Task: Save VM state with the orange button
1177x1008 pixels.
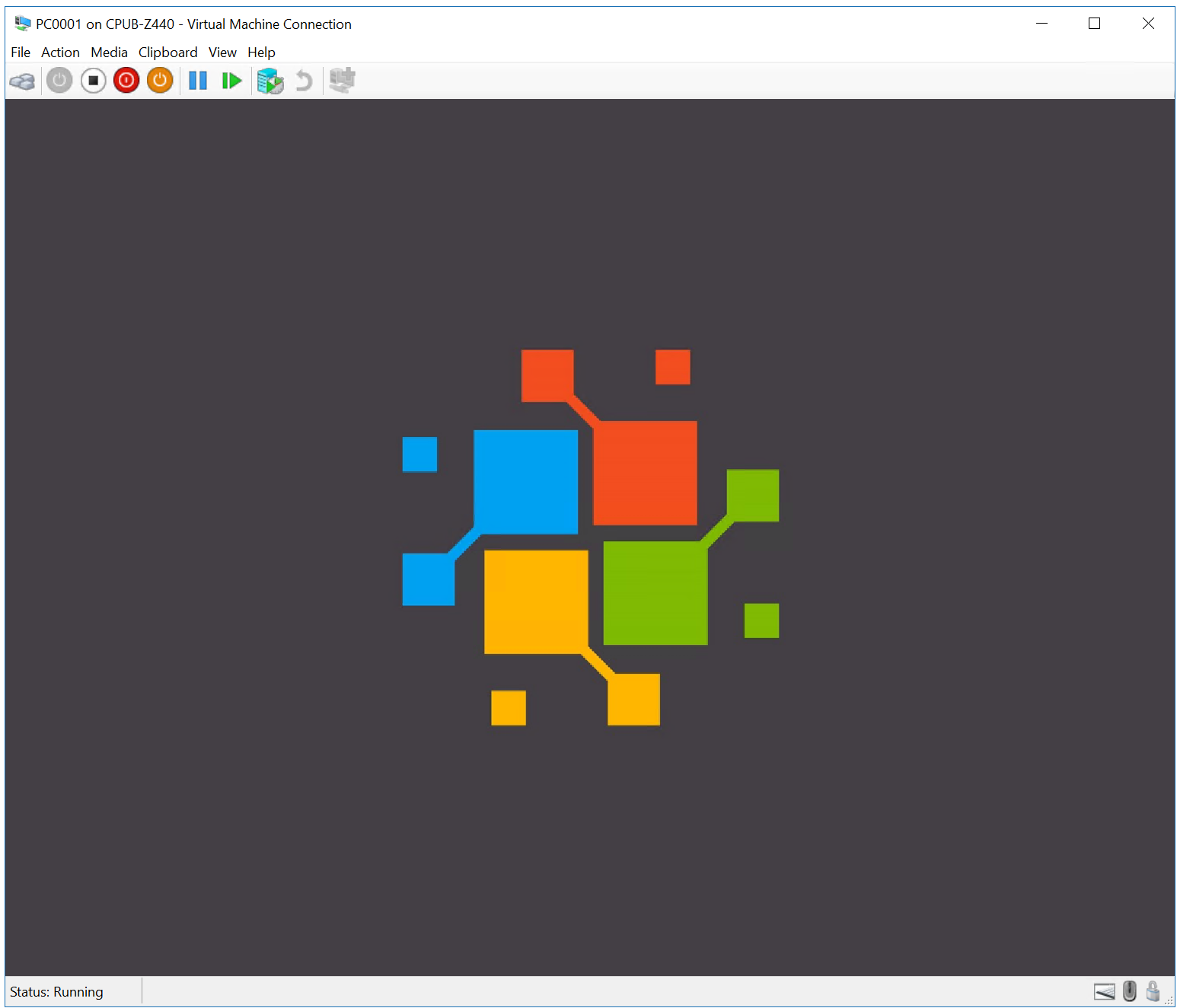Action: (160, 81)
